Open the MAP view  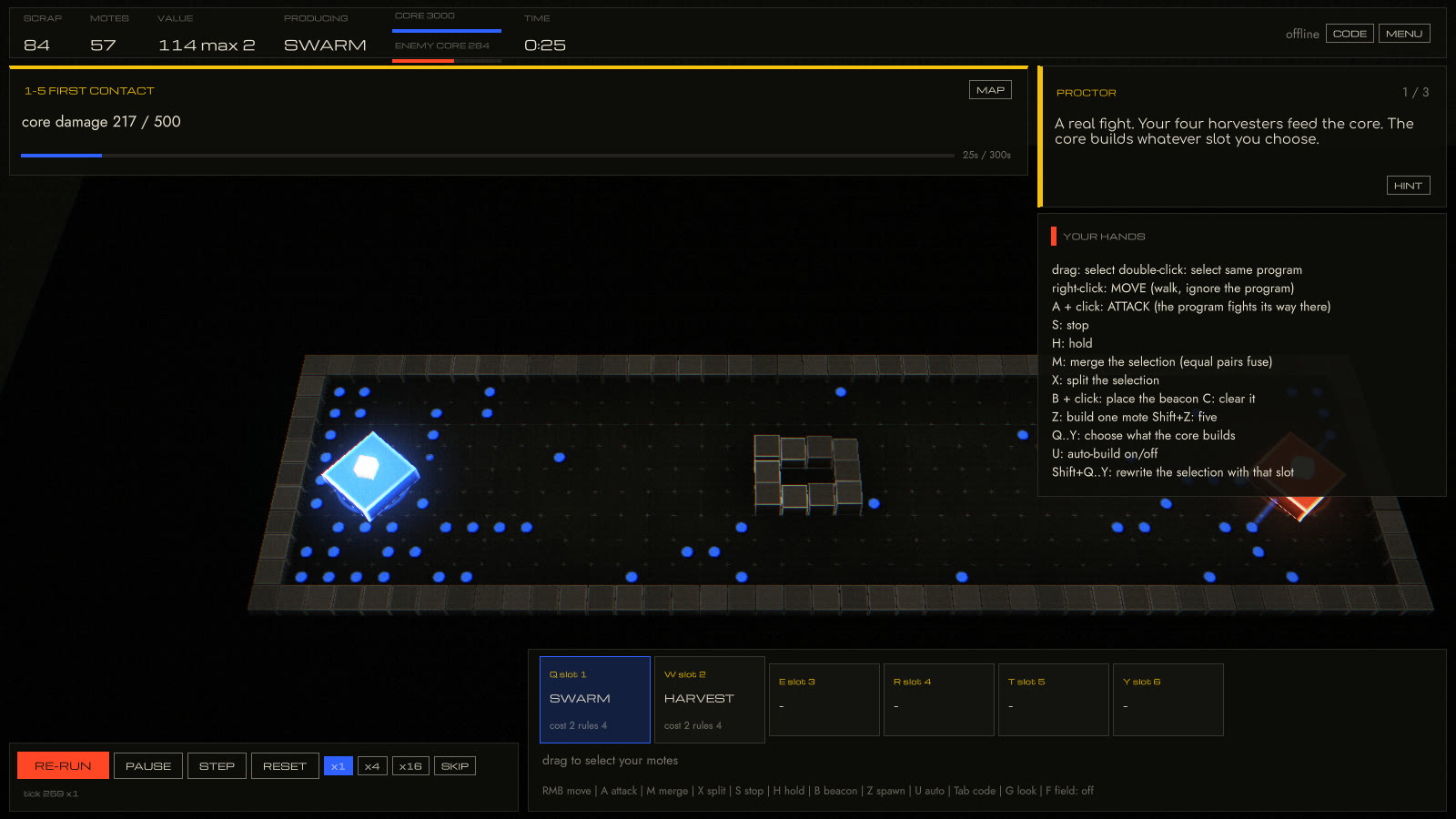click(x=990, y=90)
